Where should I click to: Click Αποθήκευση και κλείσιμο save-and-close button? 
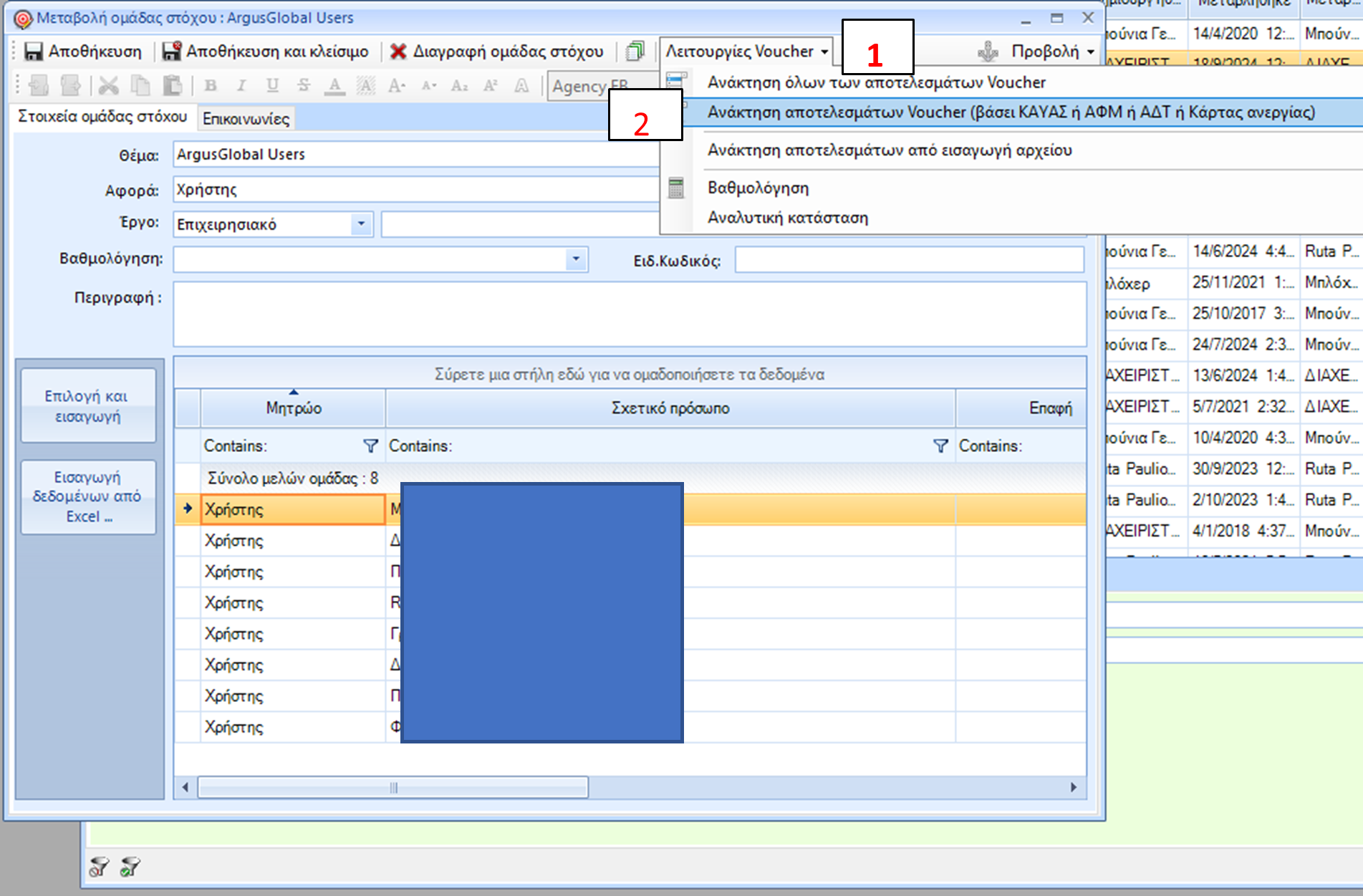pos(265,52)
